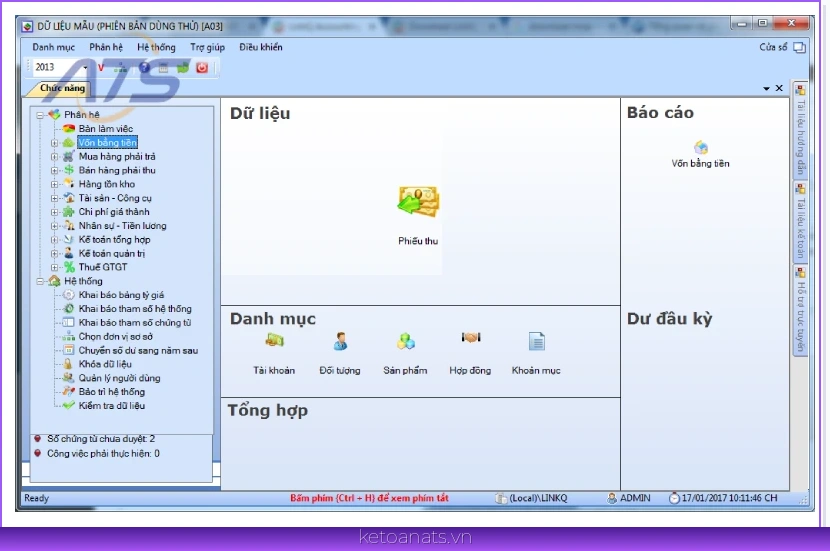Click the (Local)\LINKQ database status entry
The height and width of the screenshot is (551, 830).
tap(531, 498)
